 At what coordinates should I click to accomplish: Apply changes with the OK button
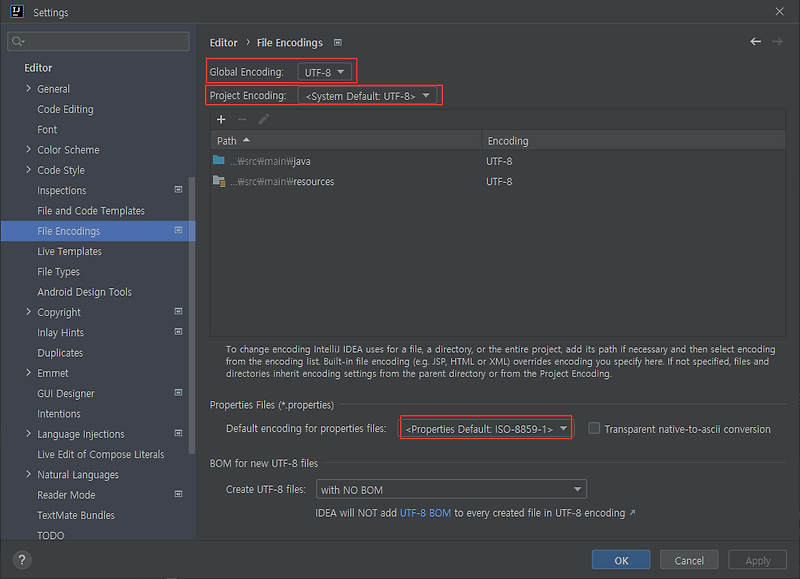(620, 559)
